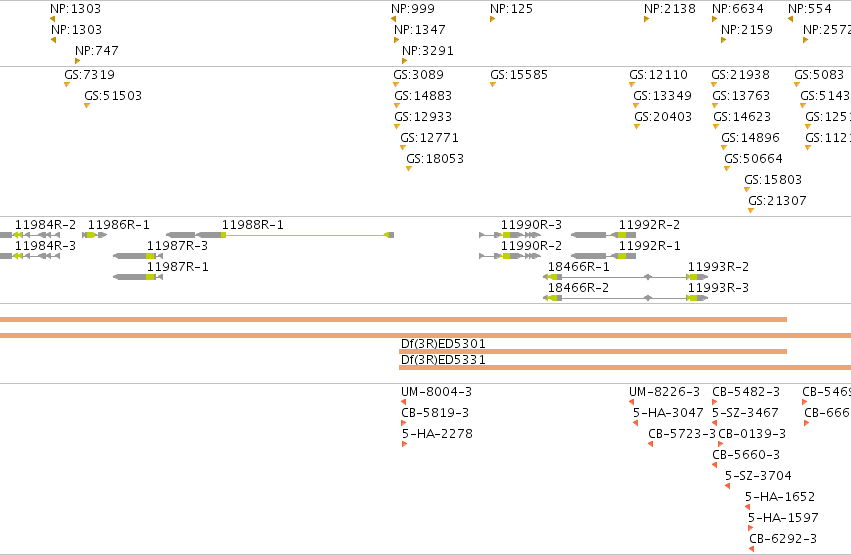This screenshot has height=555, width=851.
Task: Click the 5-HA-3047 insertion marker
Action: (635, 423)
